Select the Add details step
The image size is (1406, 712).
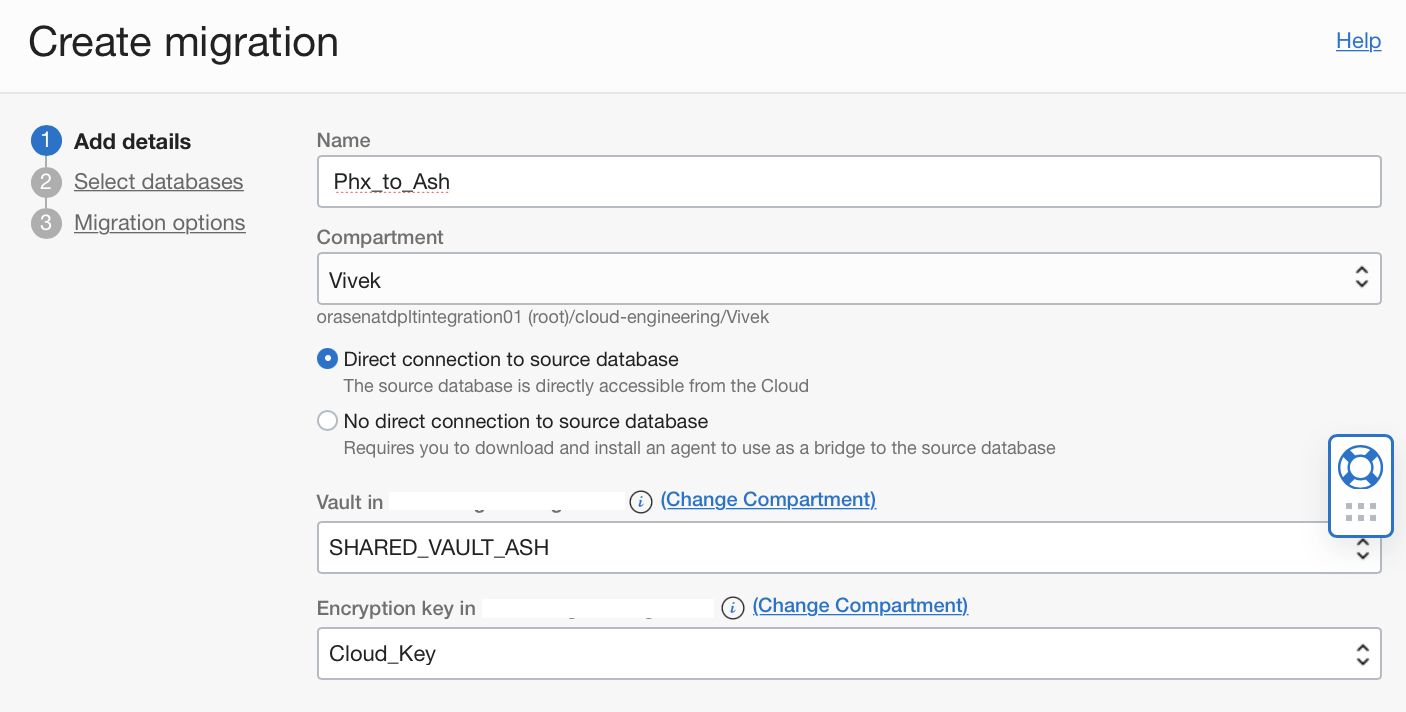[x=132, y=142]
